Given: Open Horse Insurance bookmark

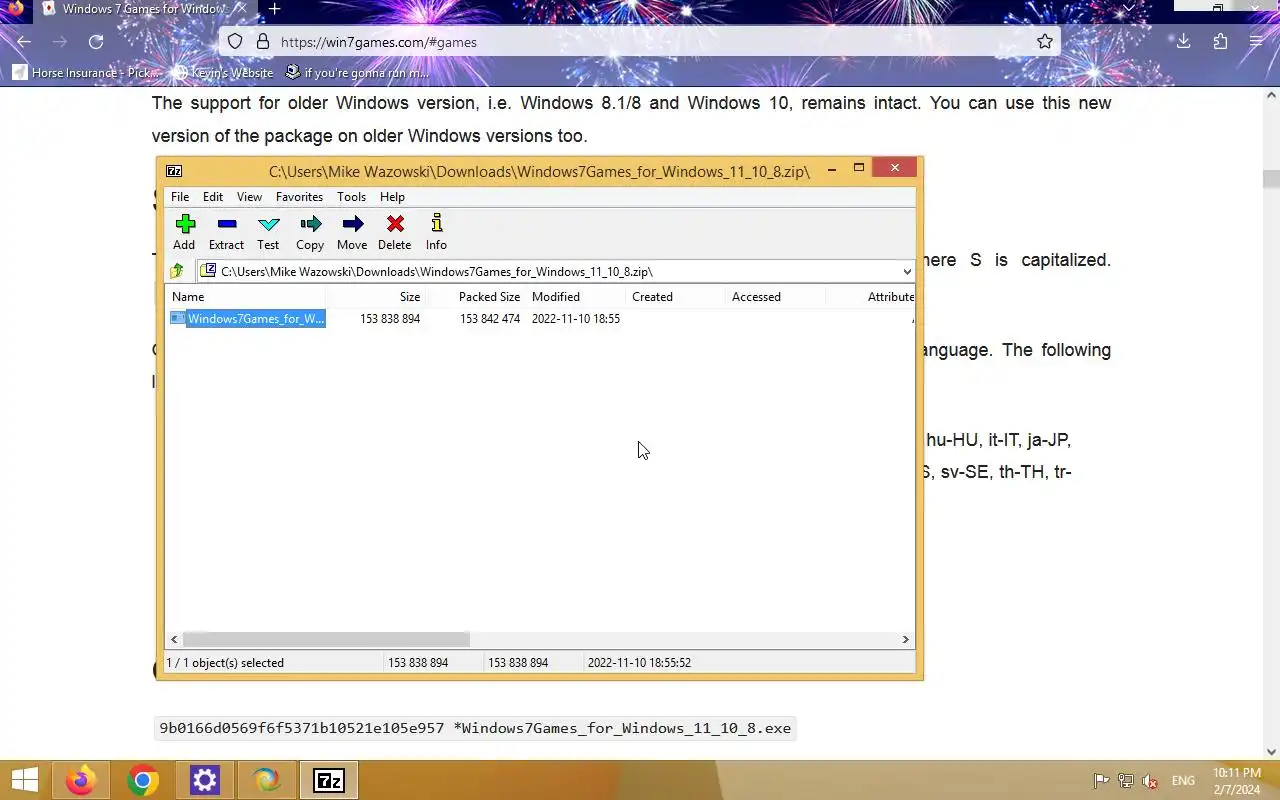Looking at the screenshot, I should click(x=86, y=73).
